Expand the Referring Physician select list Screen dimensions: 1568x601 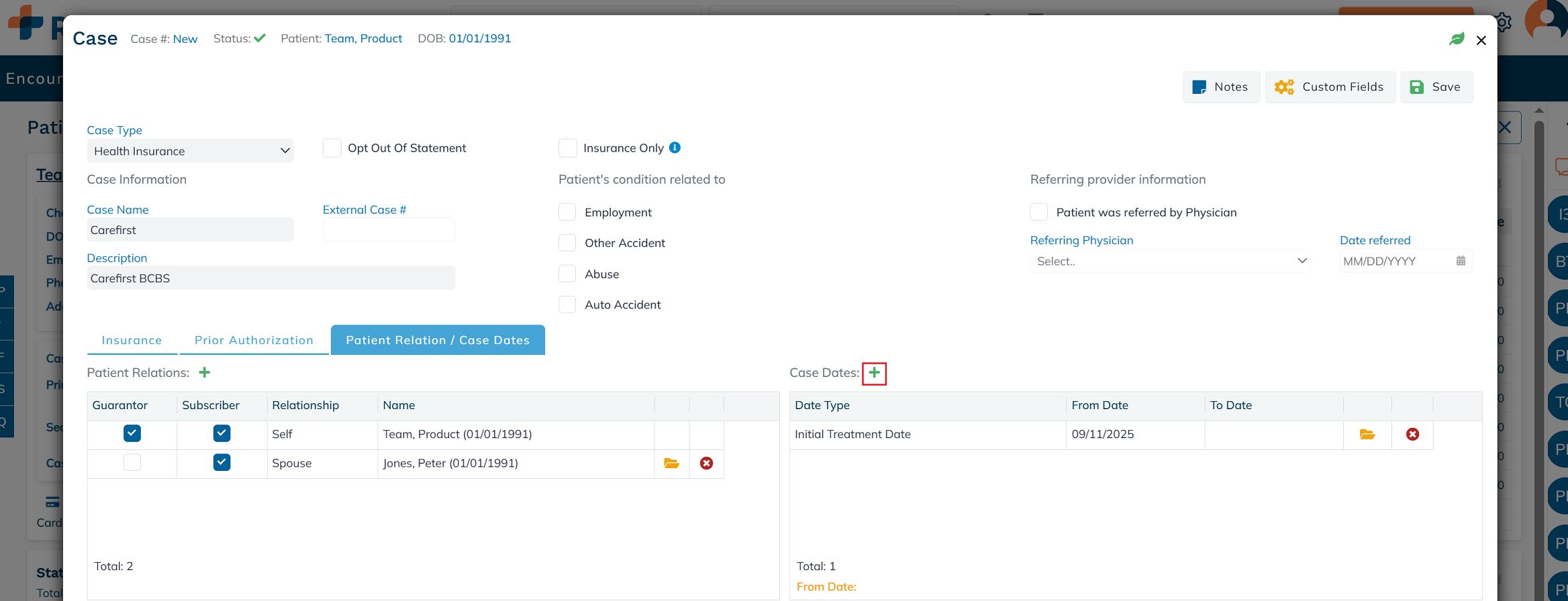1170,261
